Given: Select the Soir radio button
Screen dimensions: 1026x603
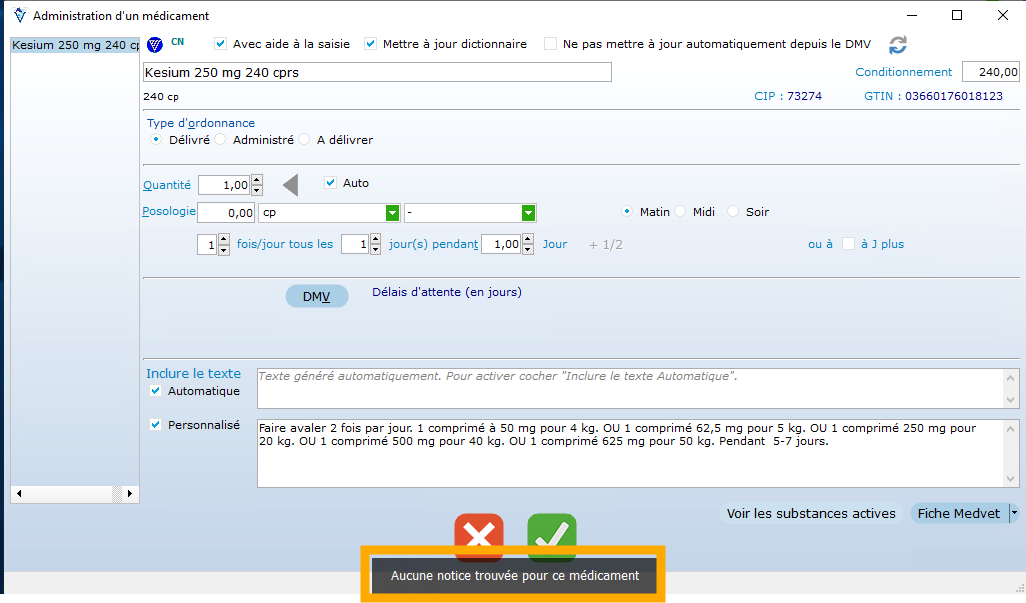Looking at the screenshot, I should [x=733, y=211].
